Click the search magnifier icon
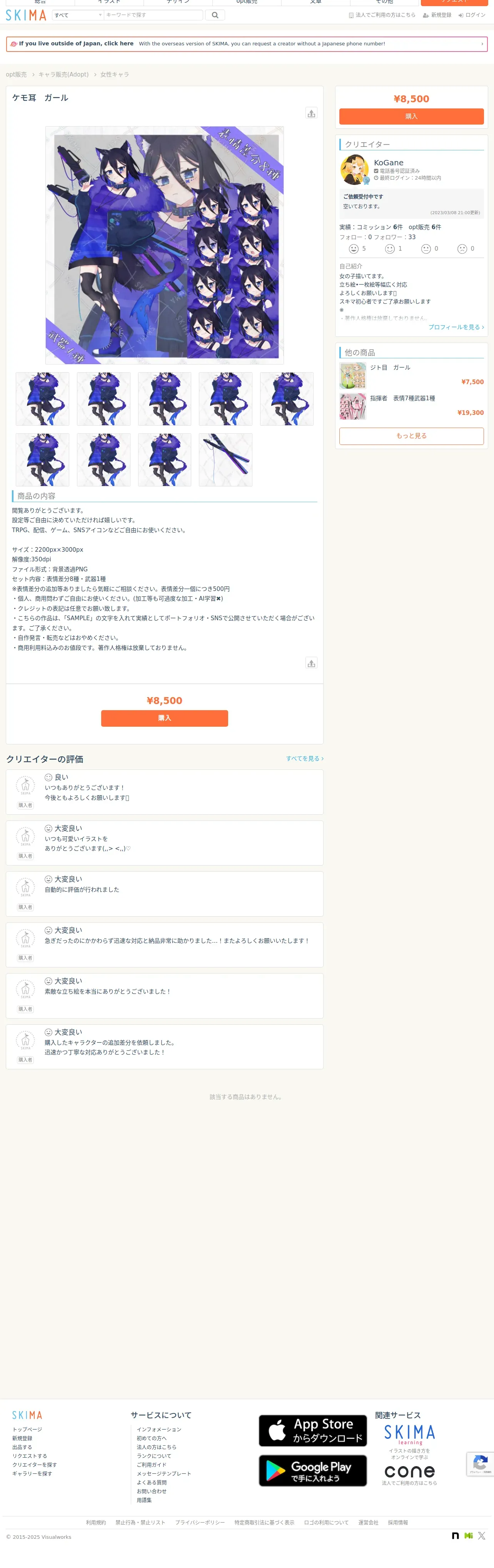The image size is (494, 1568). pos(214,15)
